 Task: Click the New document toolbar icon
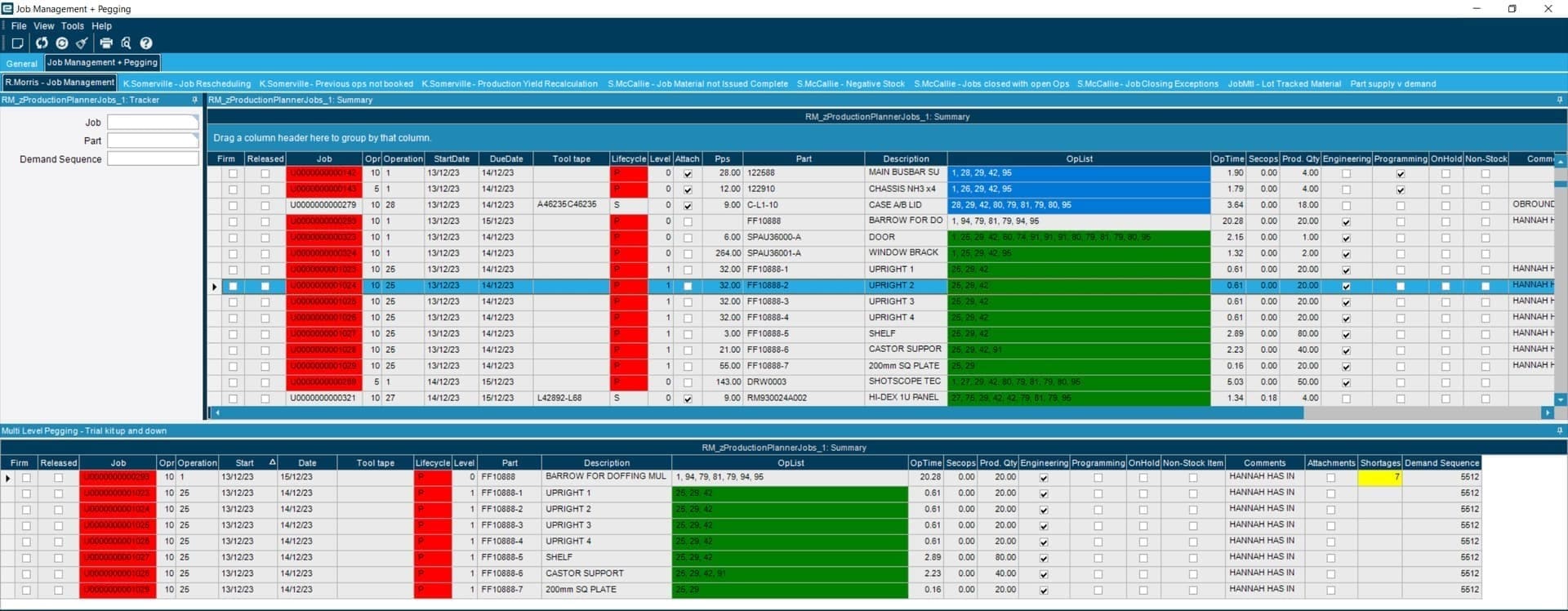tap(18, 43)
